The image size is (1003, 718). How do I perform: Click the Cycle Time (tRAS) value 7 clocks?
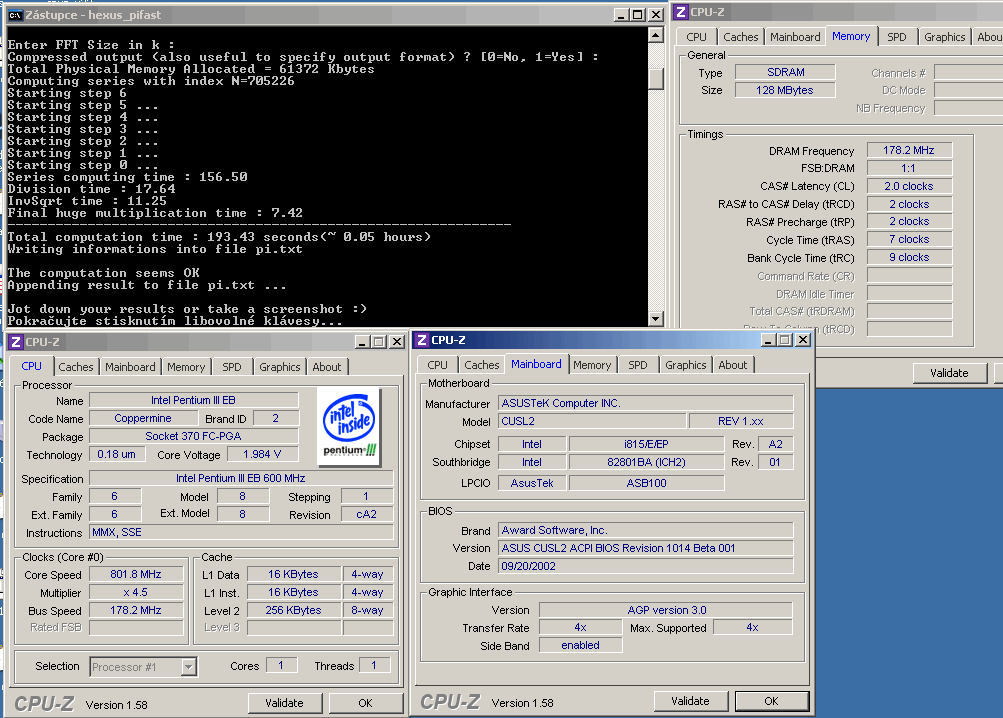click(x=909, y=239)
